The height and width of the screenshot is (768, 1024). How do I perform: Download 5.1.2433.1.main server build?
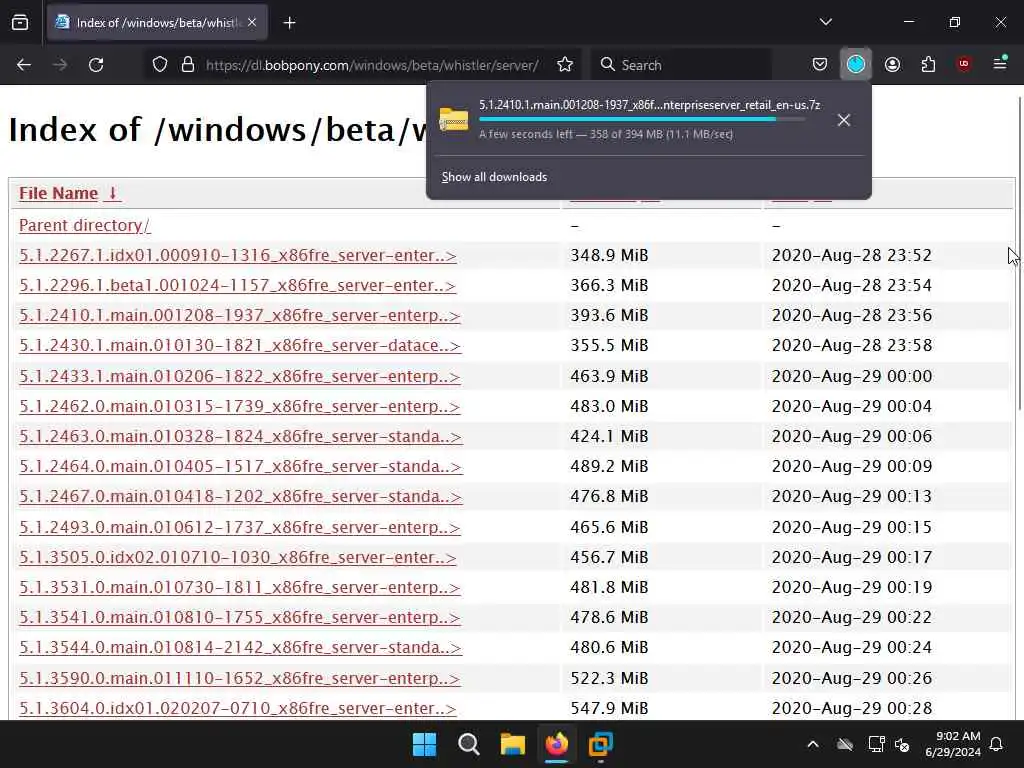(240, 376)
